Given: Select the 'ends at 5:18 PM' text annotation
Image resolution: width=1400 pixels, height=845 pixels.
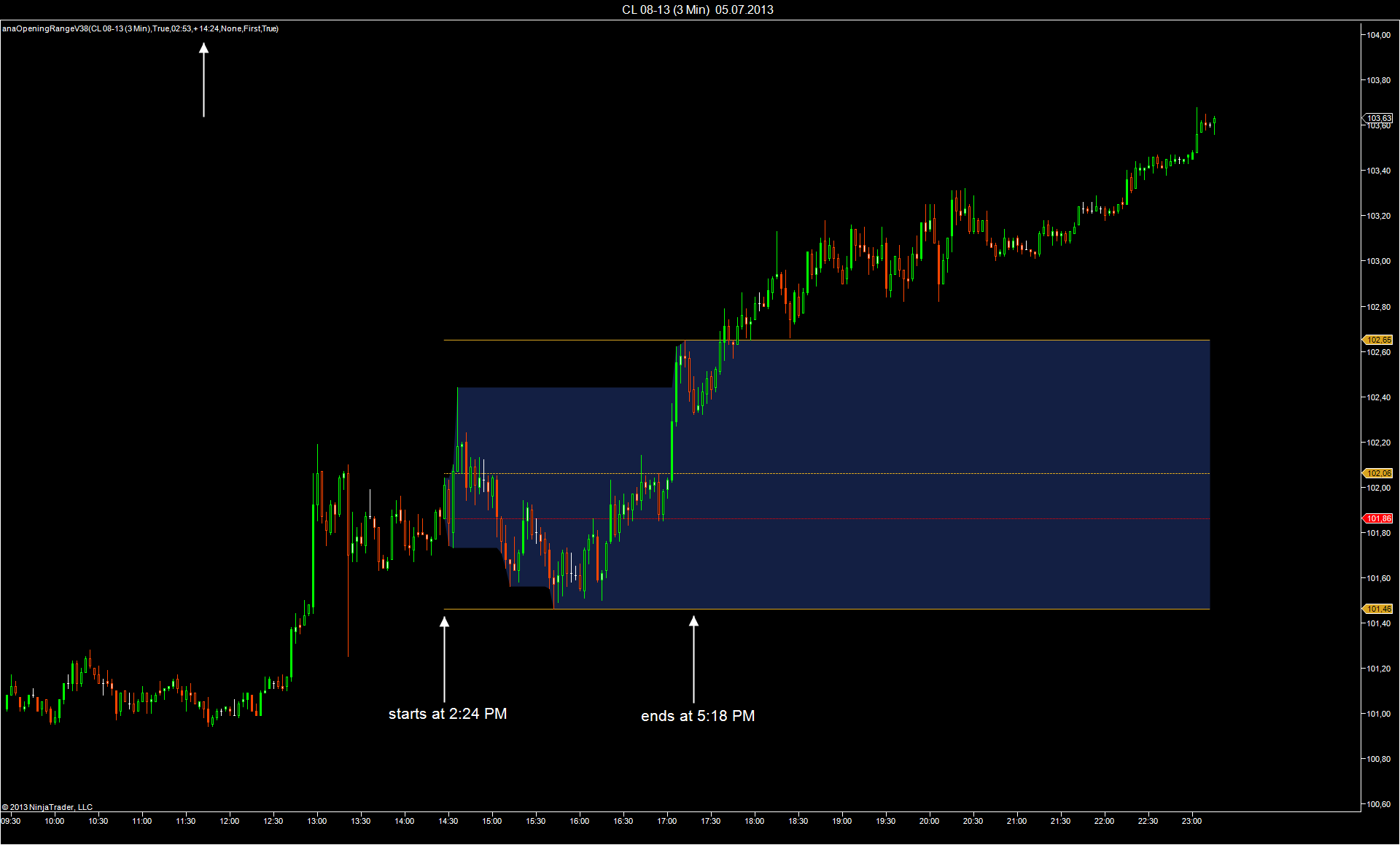Looking at the screenshot, I should coord(697,716).
